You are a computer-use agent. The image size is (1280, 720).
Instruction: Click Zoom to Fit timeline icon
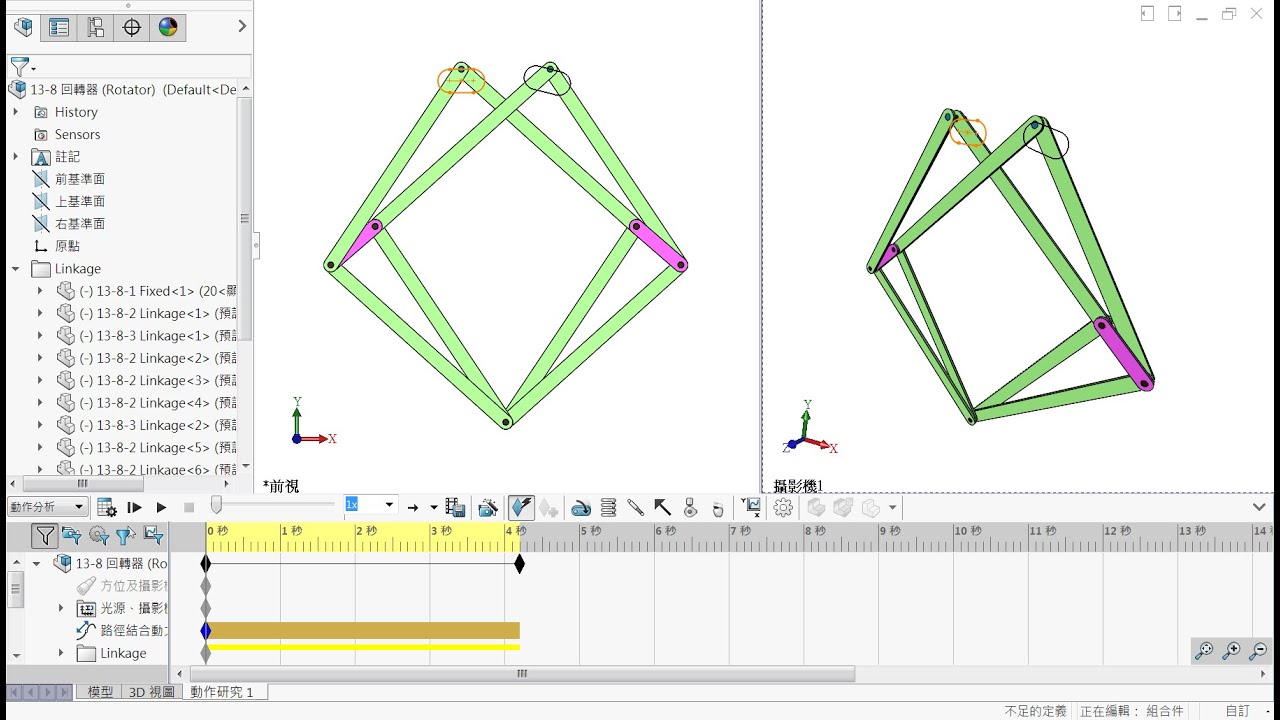coord(1204,650)
